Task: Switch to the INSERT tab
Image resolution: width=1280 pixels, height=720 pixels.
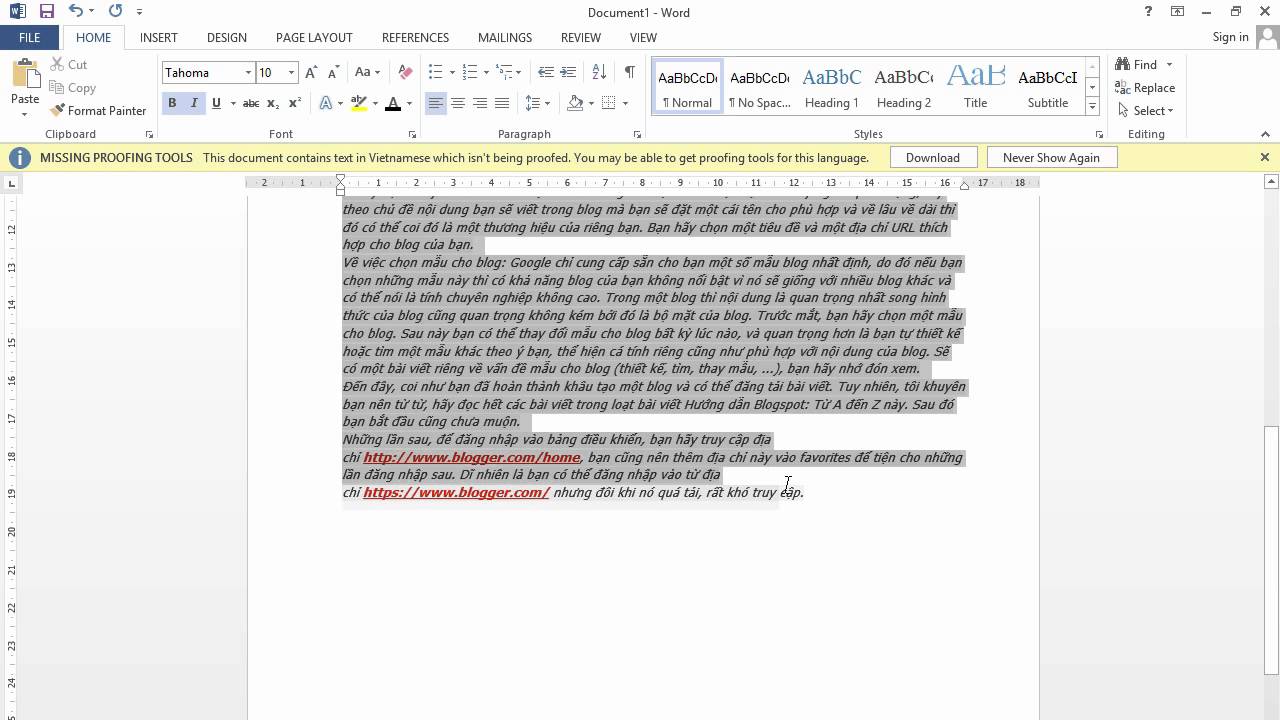Action: tap(159, 37)
